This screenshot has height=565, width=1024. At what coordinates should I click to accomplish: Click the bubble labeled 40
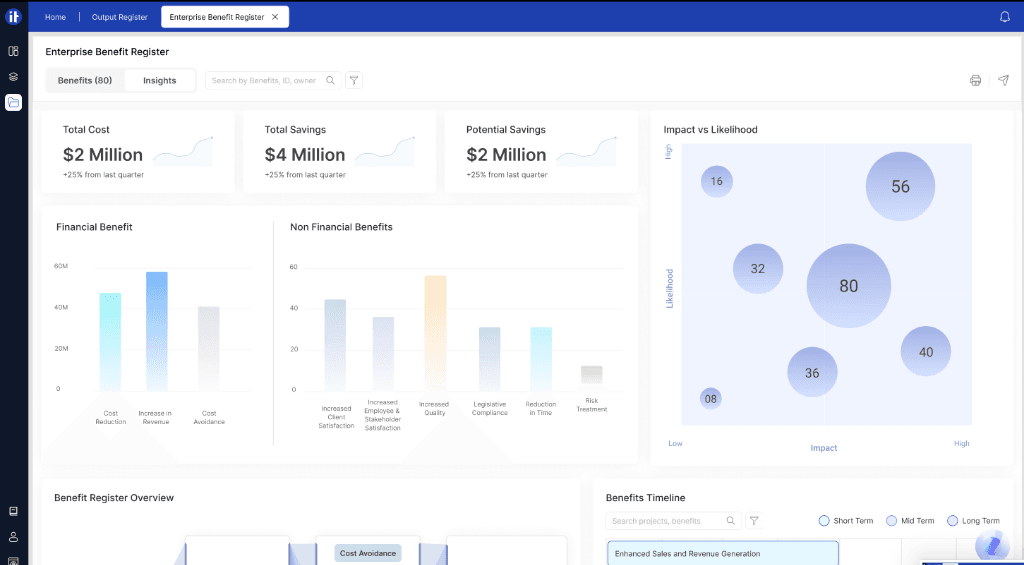[x=926, y=351]
